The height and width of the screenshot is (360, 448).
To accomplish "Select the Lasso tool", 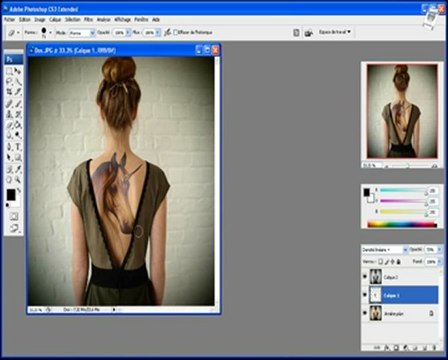I will [9, 81].
